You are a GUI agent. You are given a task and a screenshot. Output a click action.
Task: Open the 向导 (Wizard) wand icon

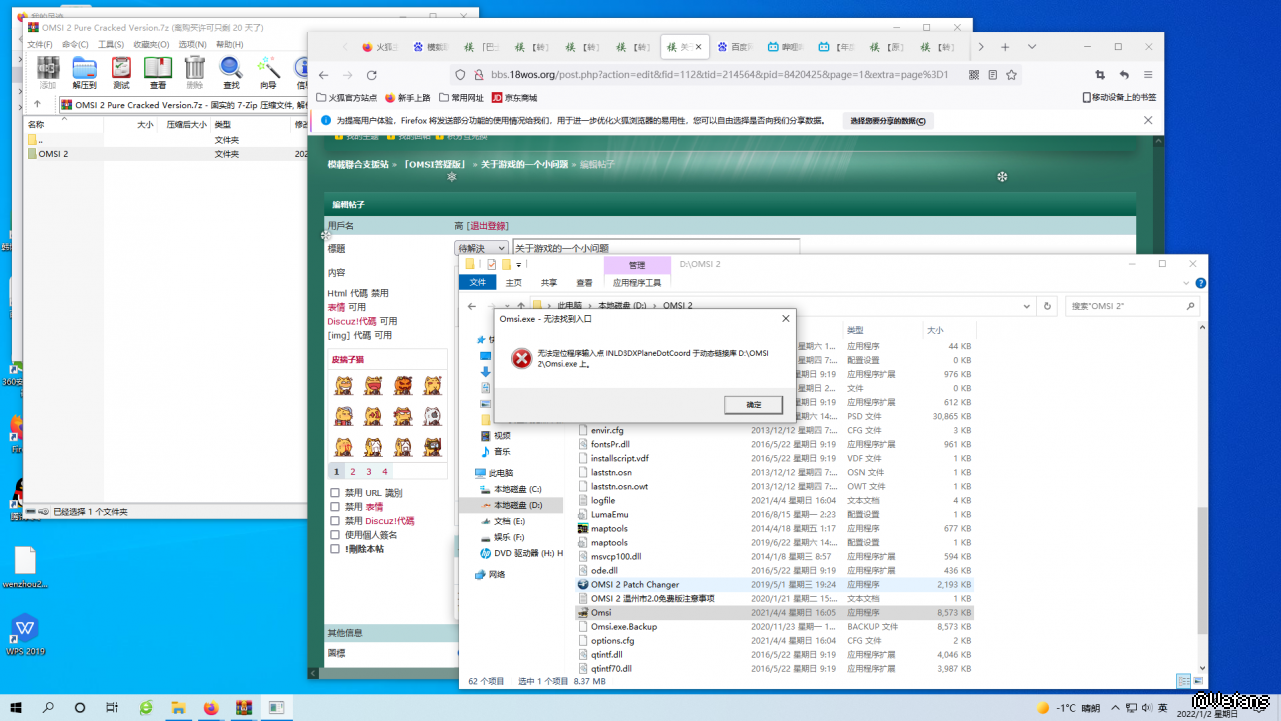268,71
